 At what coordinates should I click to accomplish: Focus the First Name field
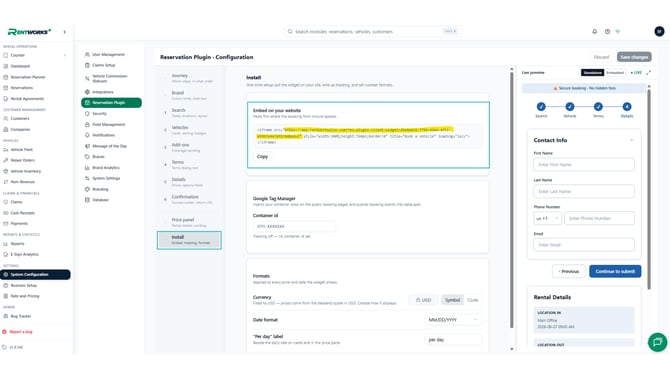tap(584, 164)
